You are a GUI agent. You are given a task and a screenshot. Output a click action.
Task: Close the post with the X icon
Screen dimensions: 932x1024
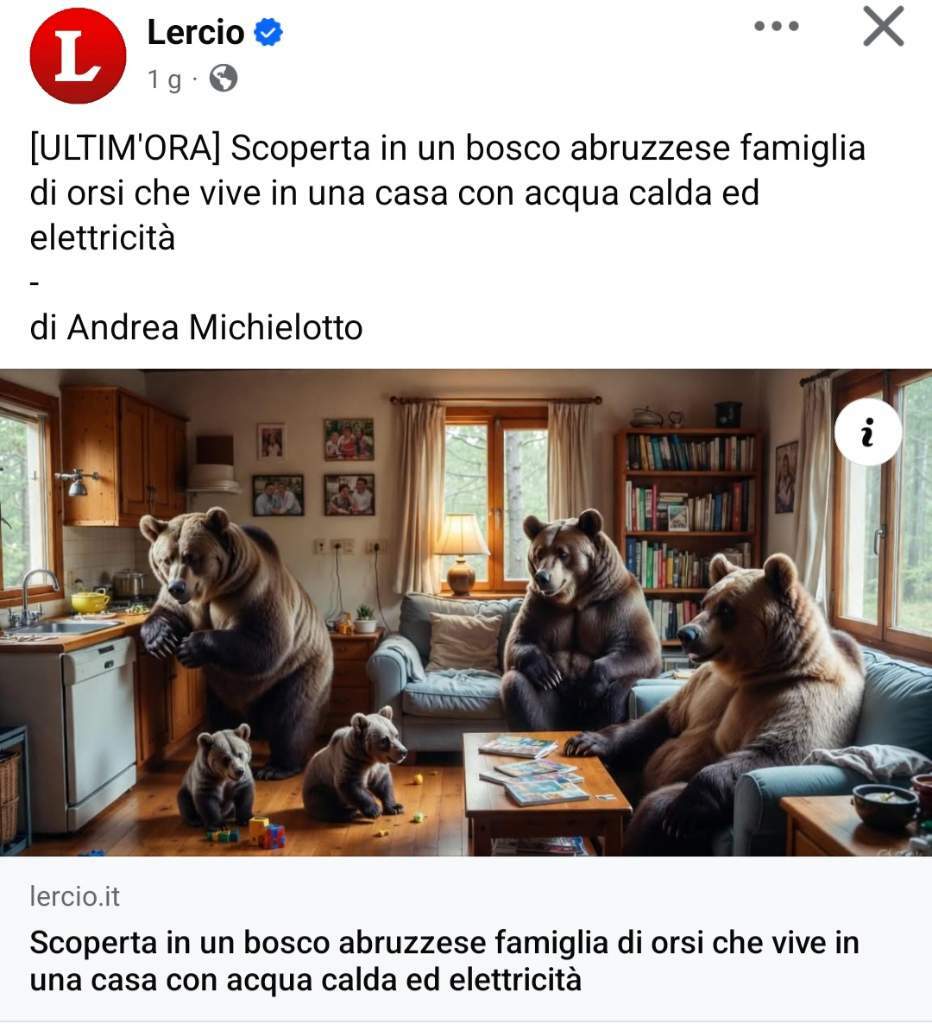click(x=883, y=27)
